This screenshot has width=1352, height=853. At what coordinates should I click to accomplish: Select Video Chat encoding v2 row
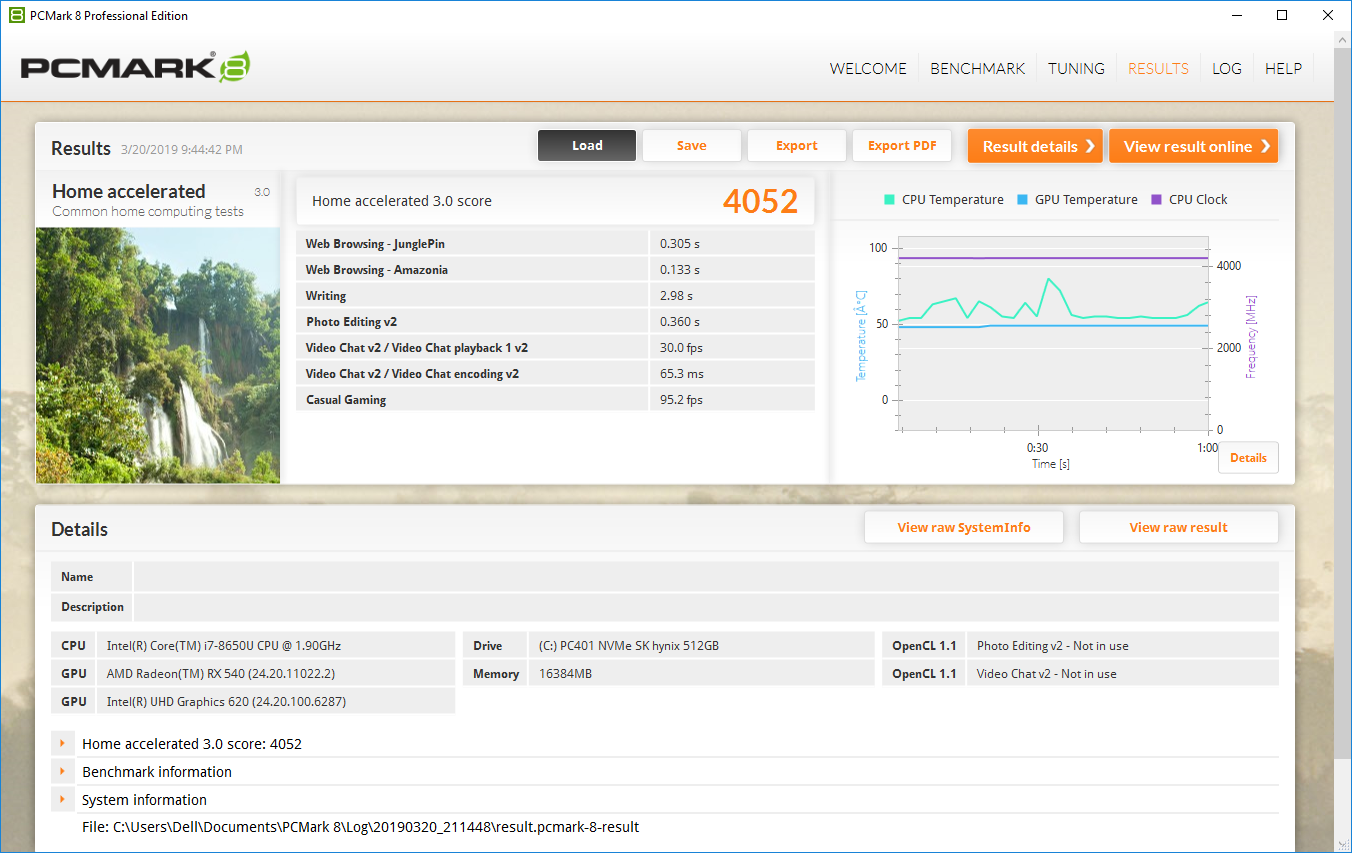[555, 373]
